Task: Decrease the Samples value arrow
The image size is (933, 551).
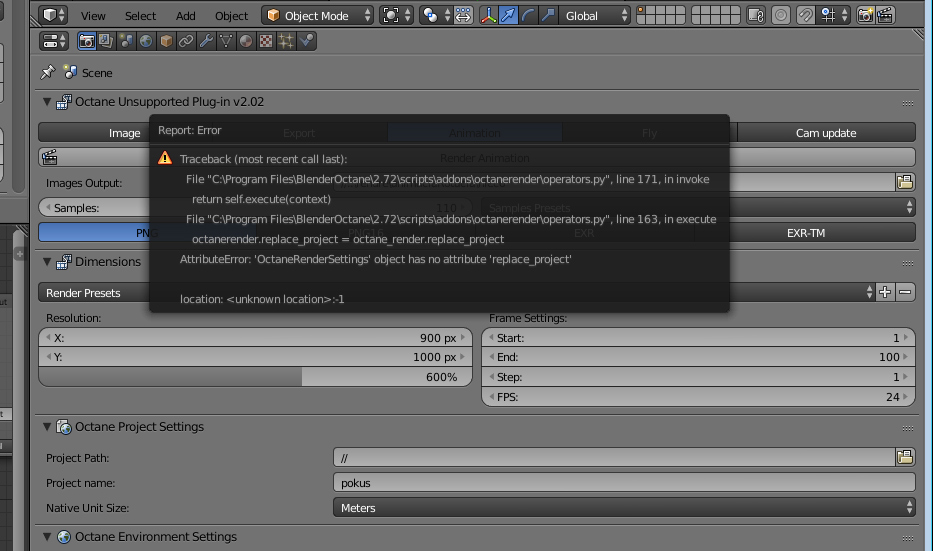Action: [x=48, y=208]
